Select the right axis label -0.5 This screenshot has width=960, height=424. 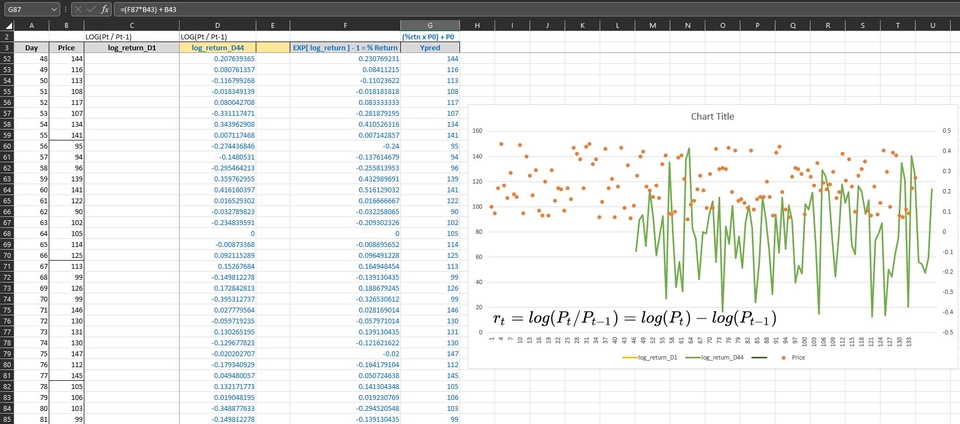(947, 332)
